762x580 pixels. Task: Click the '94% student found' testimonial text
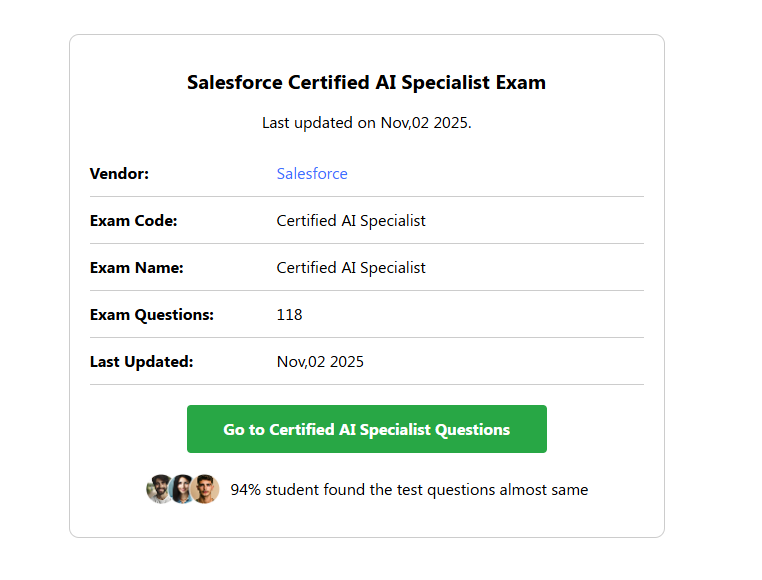point(409,490)
